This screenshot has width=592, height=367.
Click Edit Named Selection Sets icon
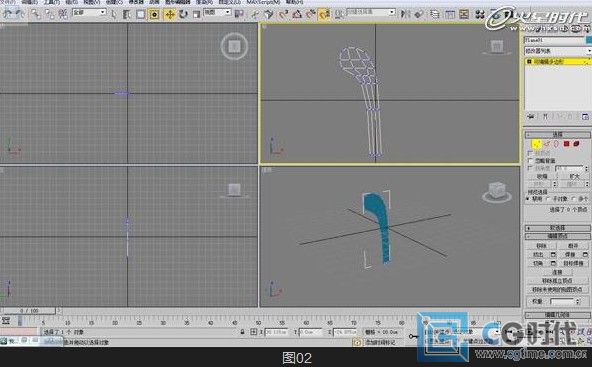[339, 14]
